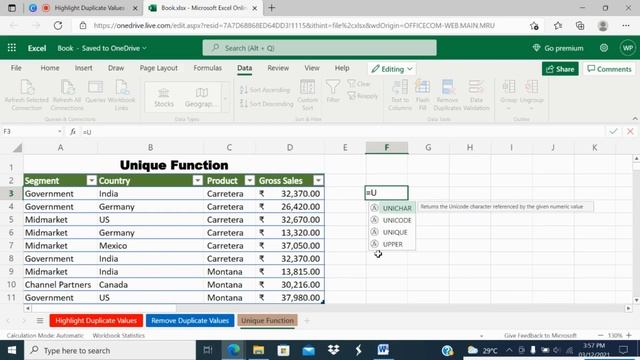This screenshot has height=360, width=640.
Task: Click Clear filter in ribbon
Action: point(359,84)
